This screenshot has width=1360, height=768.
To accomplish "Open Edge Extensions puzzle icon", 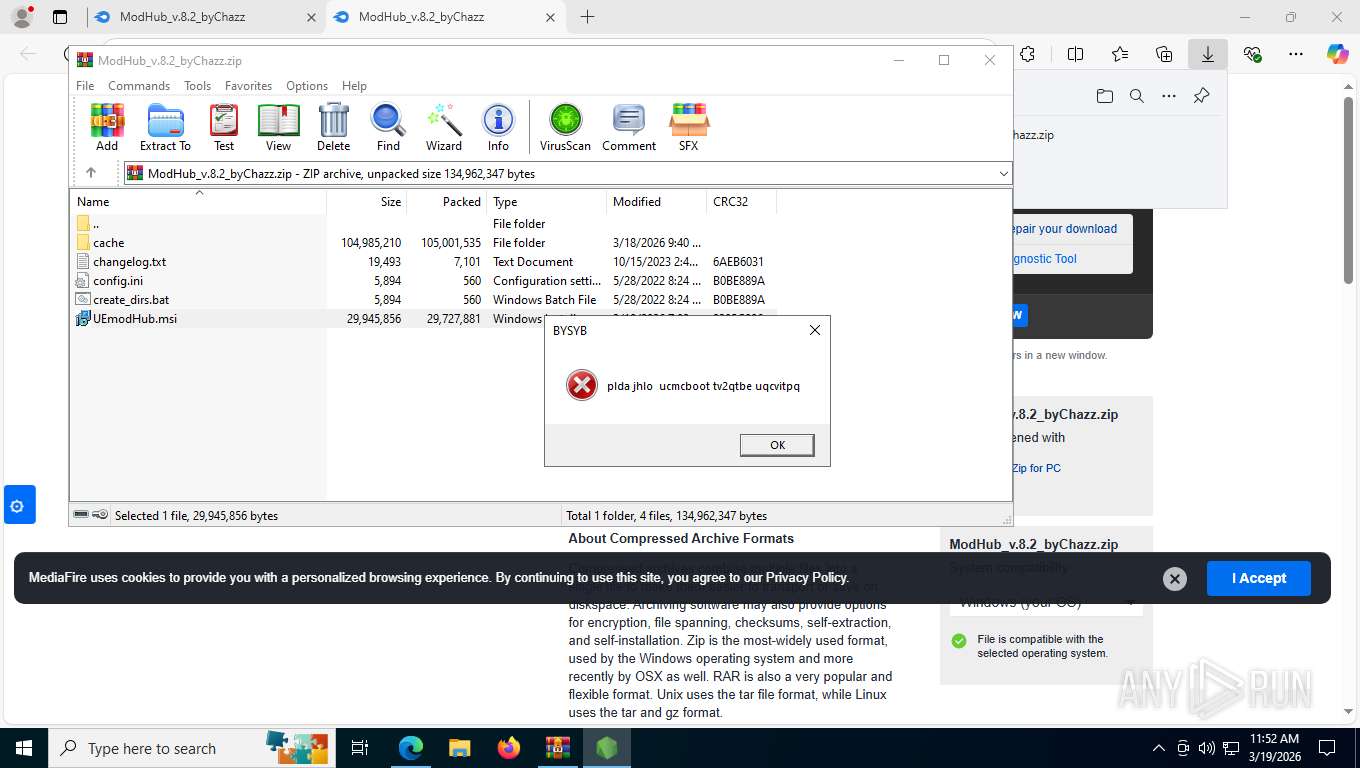I will [1027, 54].
